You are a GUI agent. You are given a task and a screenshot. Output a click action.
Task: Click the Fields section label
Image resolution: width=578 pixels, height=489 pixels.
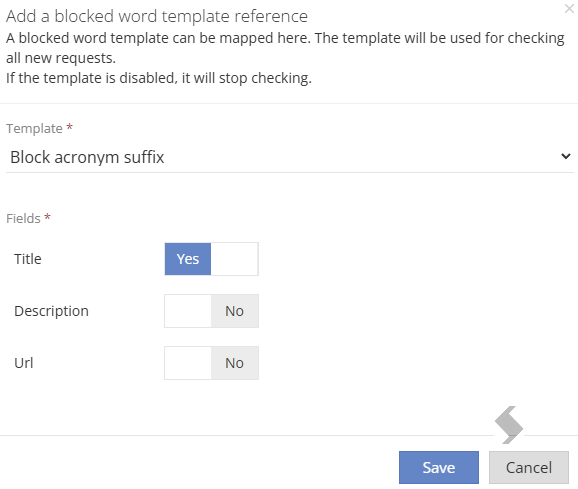pyautogui.click(x=23, y=219)
